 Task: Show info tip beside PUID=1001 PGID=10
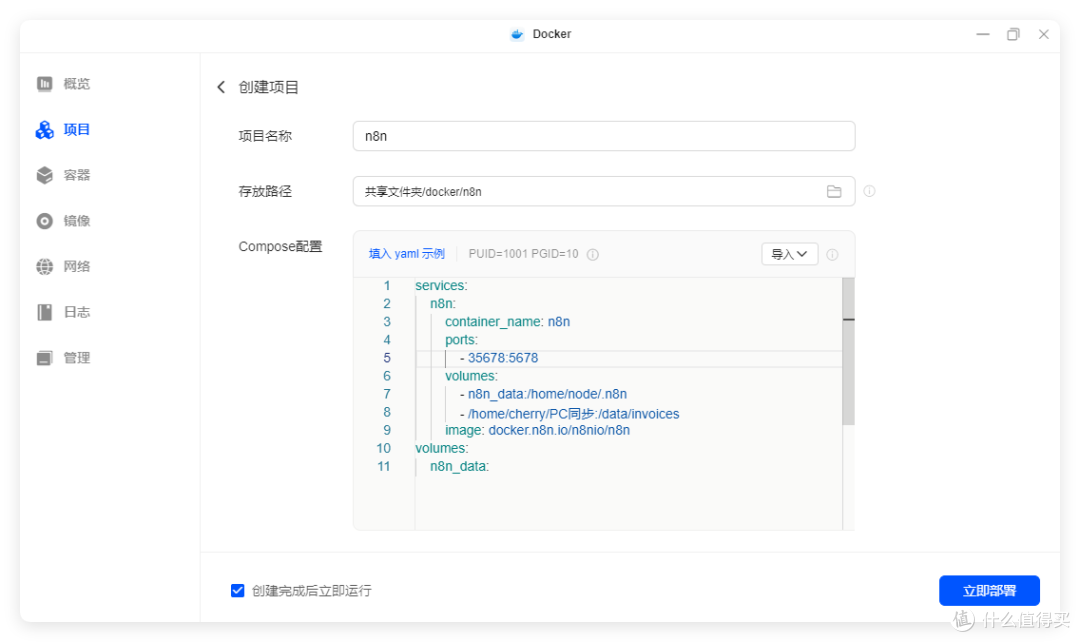point(592,254)
